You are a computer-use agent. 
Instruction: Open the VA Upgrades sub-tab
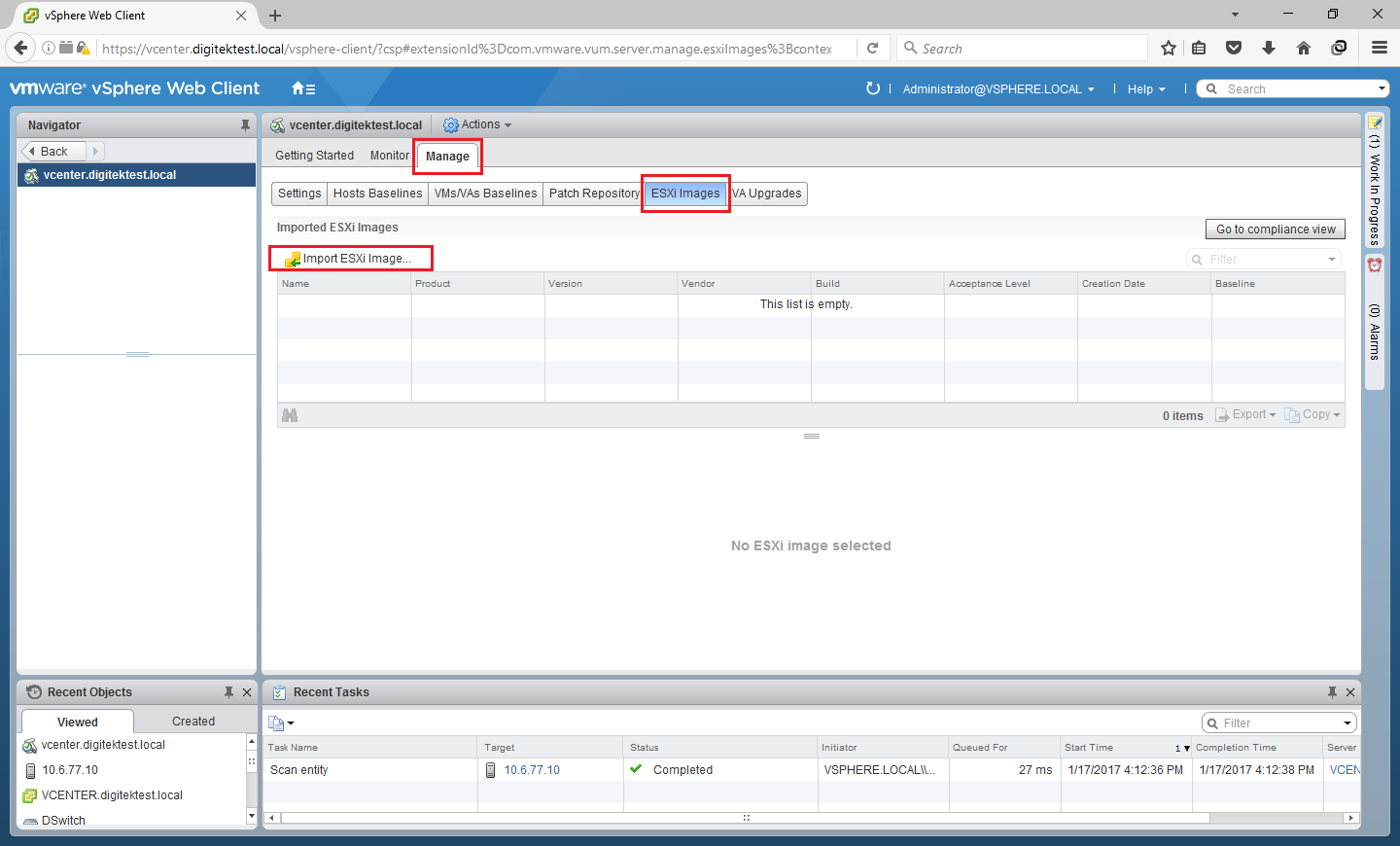(767, 194)
